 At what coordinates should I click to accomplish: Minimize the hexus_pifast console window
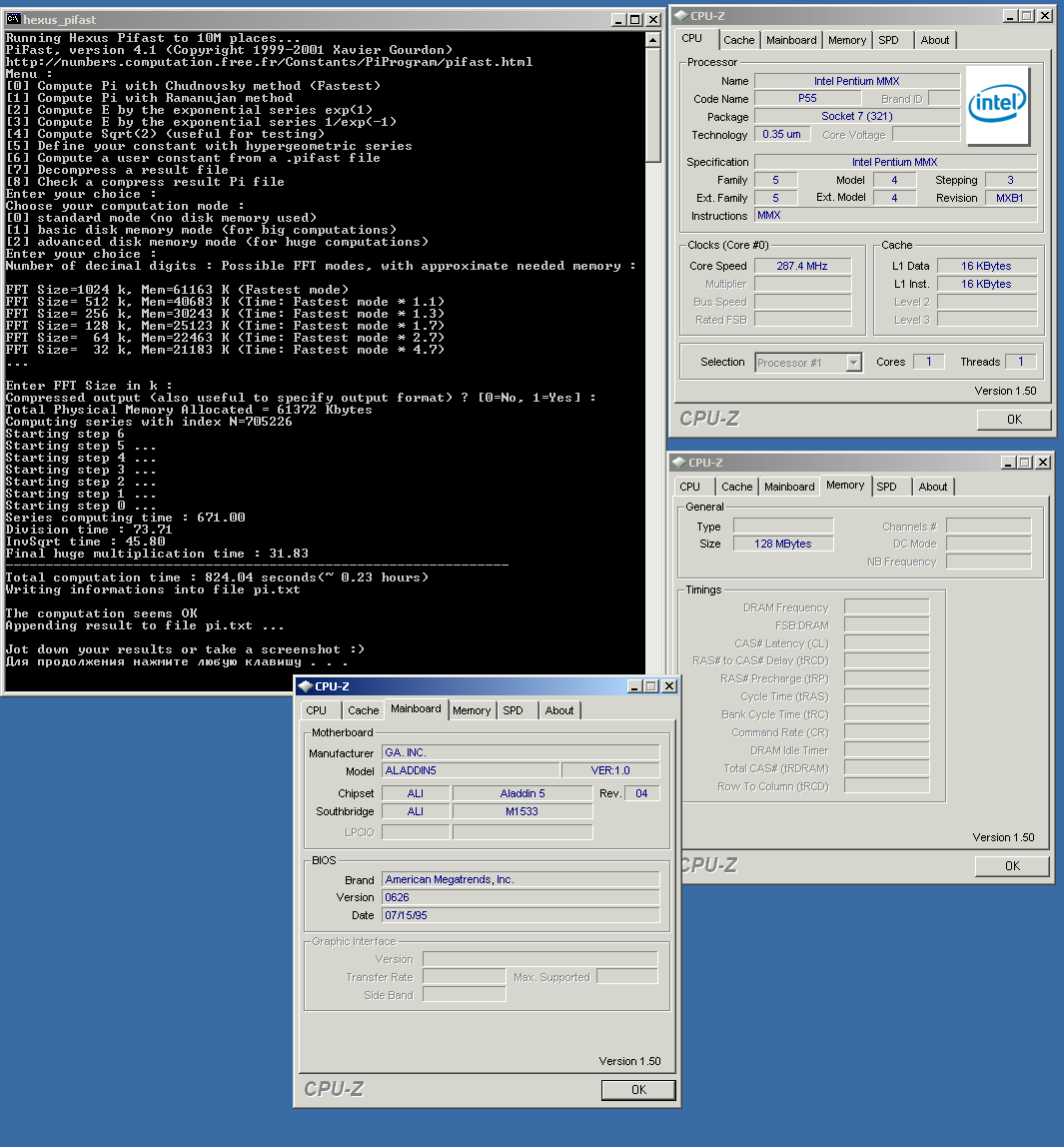(x=618, y=20)
